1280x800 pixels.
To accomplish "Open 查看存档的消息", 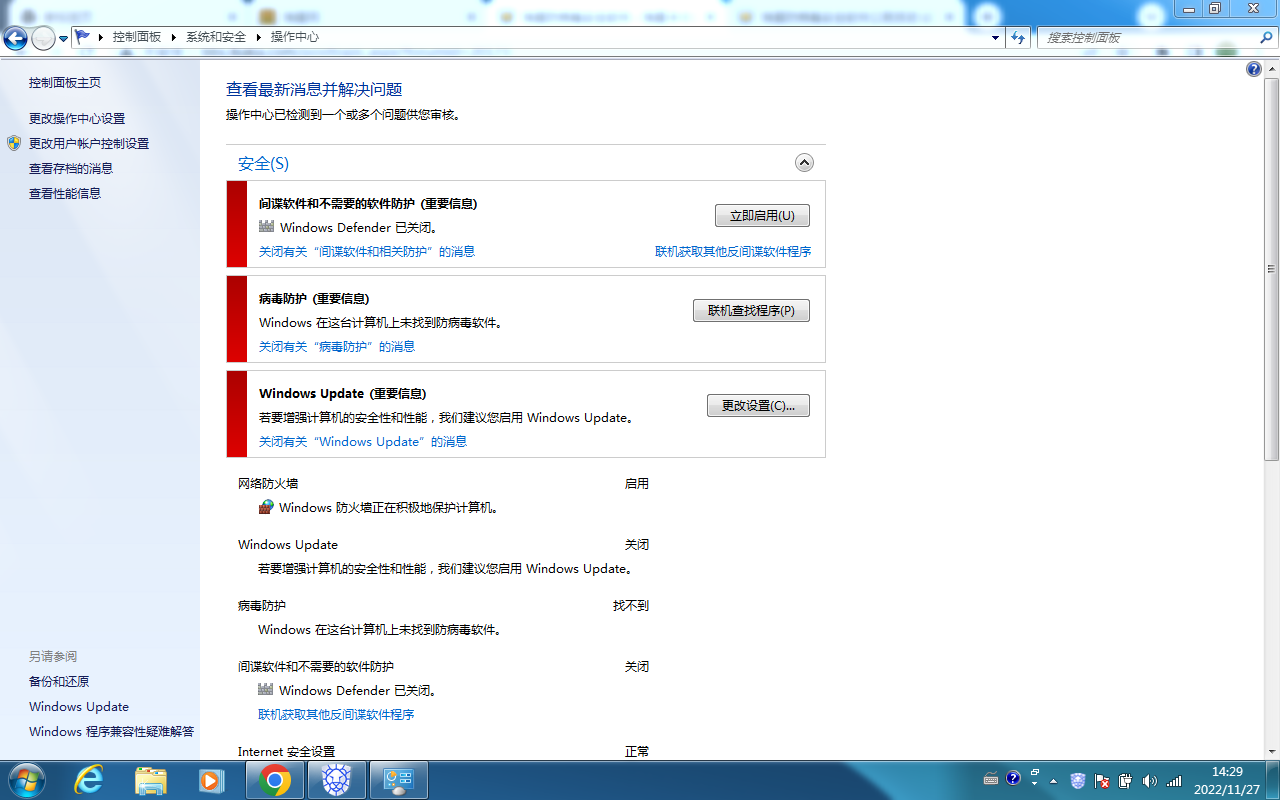I will tap(71, 169).
